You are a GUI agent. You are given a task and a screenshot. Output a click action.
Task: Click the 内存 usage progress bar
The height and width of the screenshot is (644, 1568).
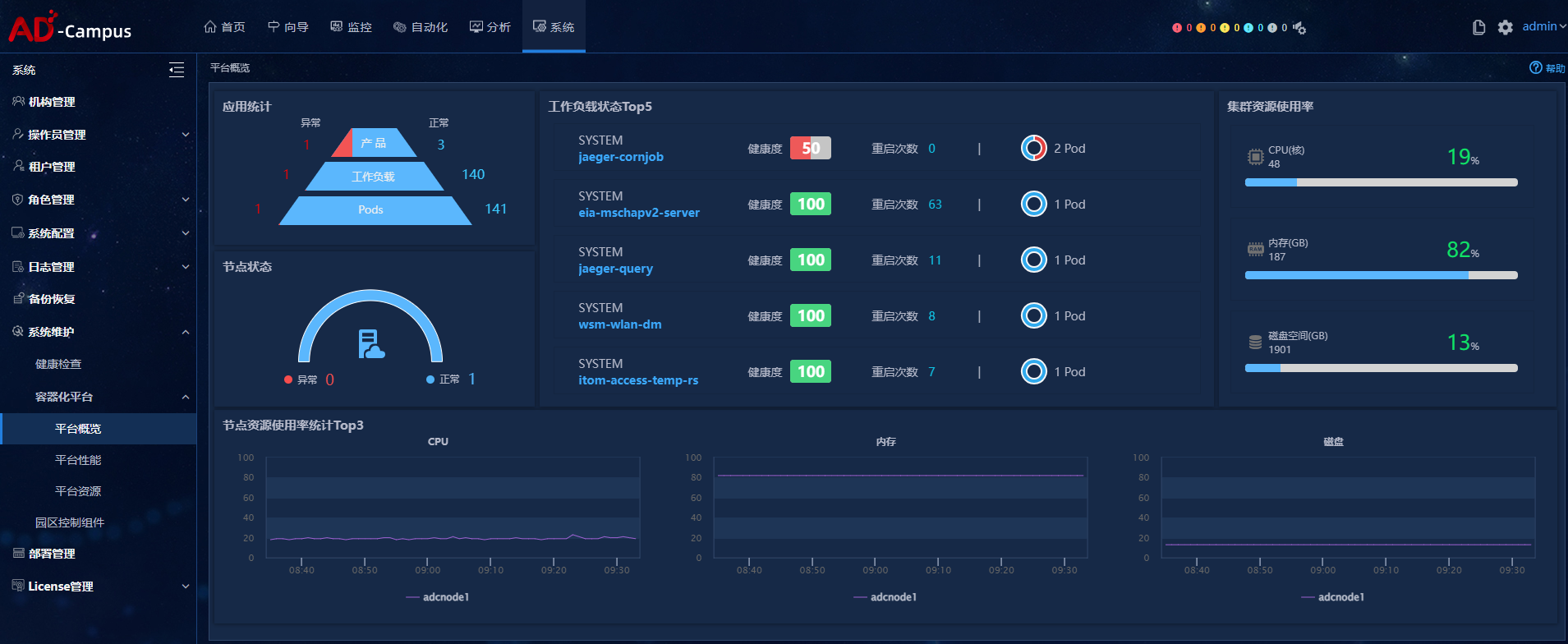[1381, 275]
